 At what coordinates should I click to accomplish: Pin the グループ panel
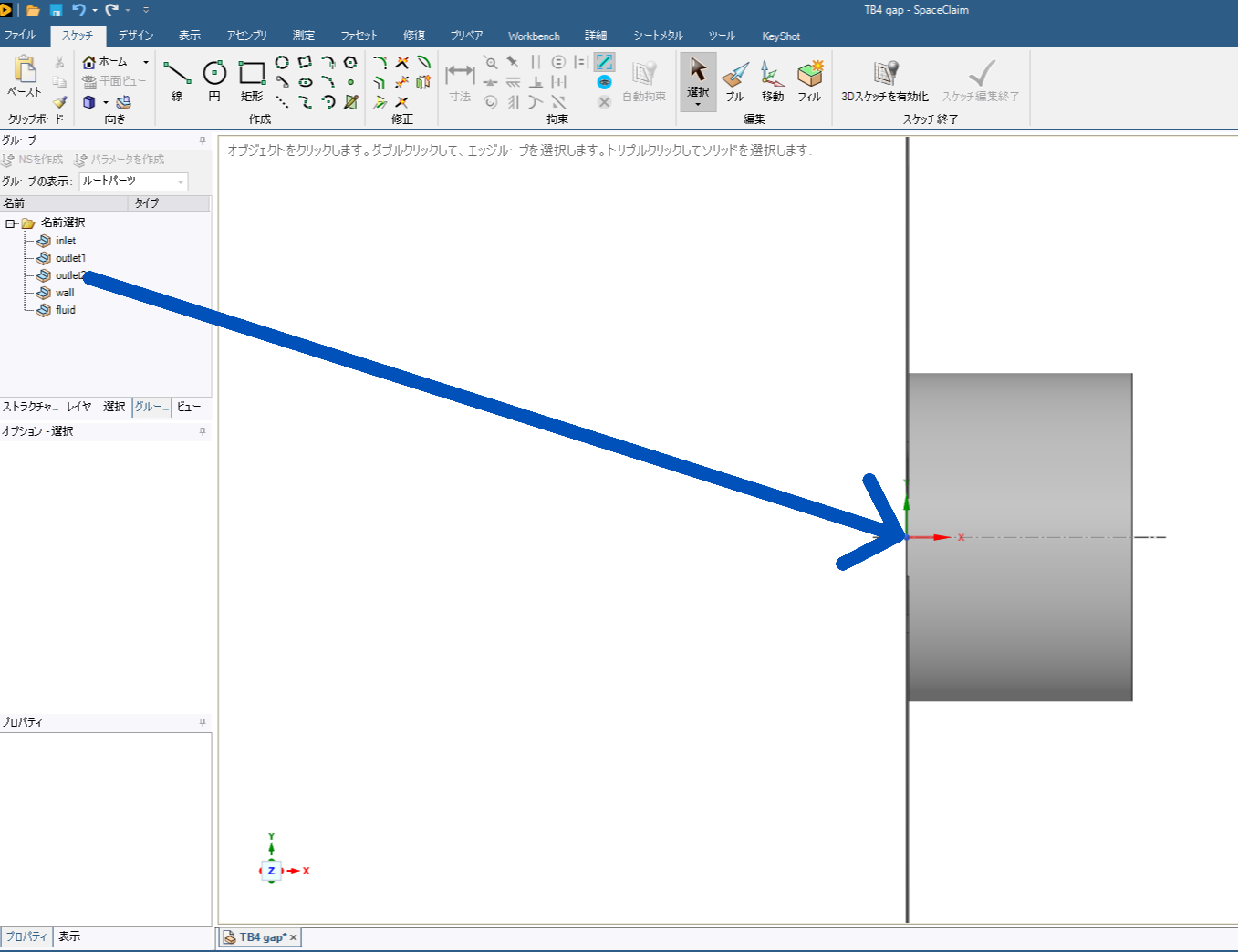203,140
